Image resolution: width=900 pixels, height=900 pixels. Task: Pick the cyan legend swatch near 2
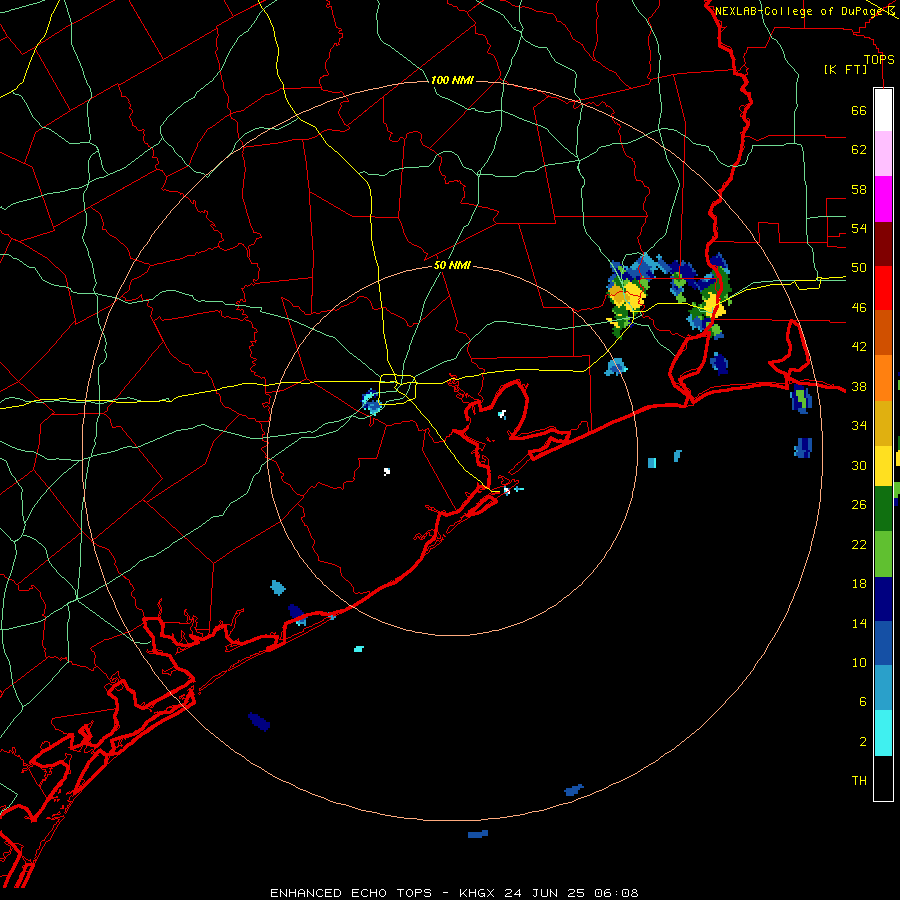click(883, 733)
